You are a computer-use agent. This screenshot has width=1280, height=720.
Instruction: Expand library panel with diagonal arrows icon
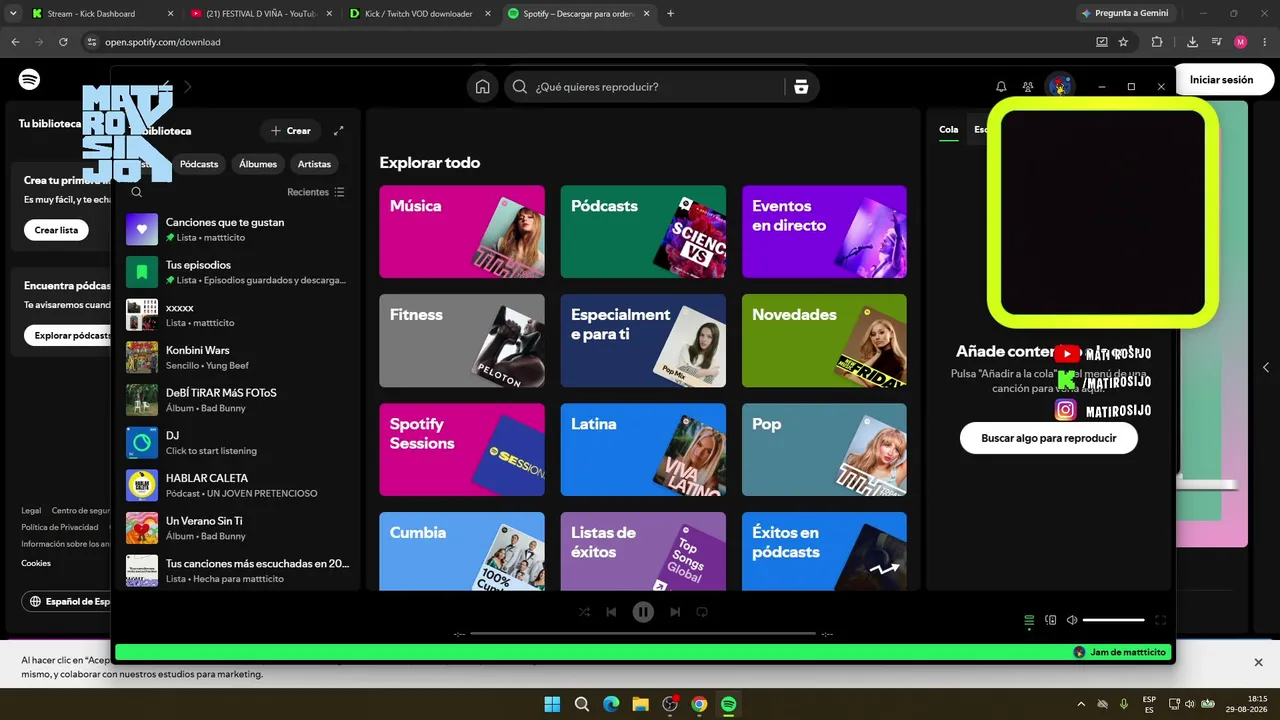[339, 131]
